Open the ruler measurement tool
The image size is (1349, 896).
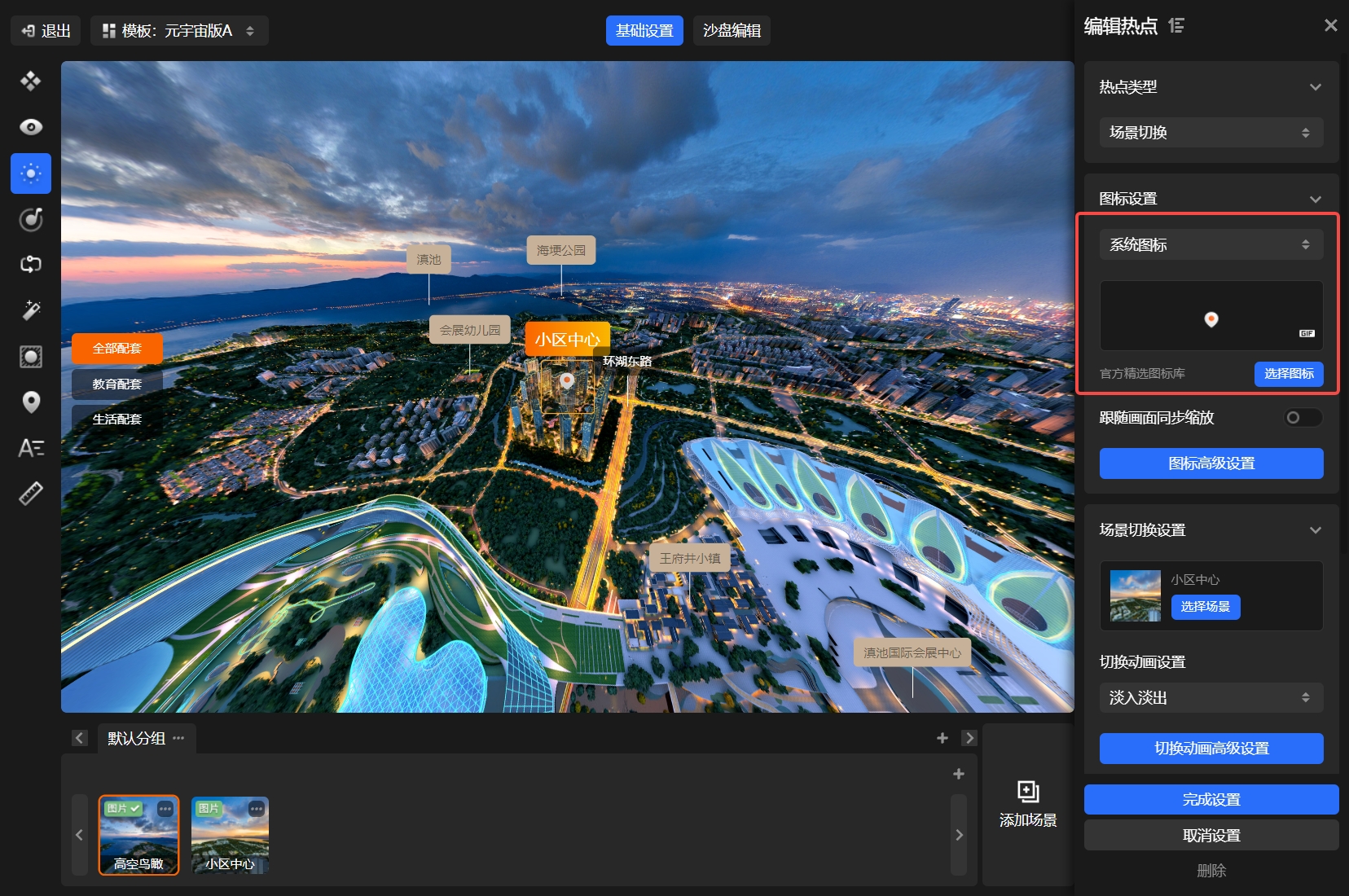tap(31, 494)
